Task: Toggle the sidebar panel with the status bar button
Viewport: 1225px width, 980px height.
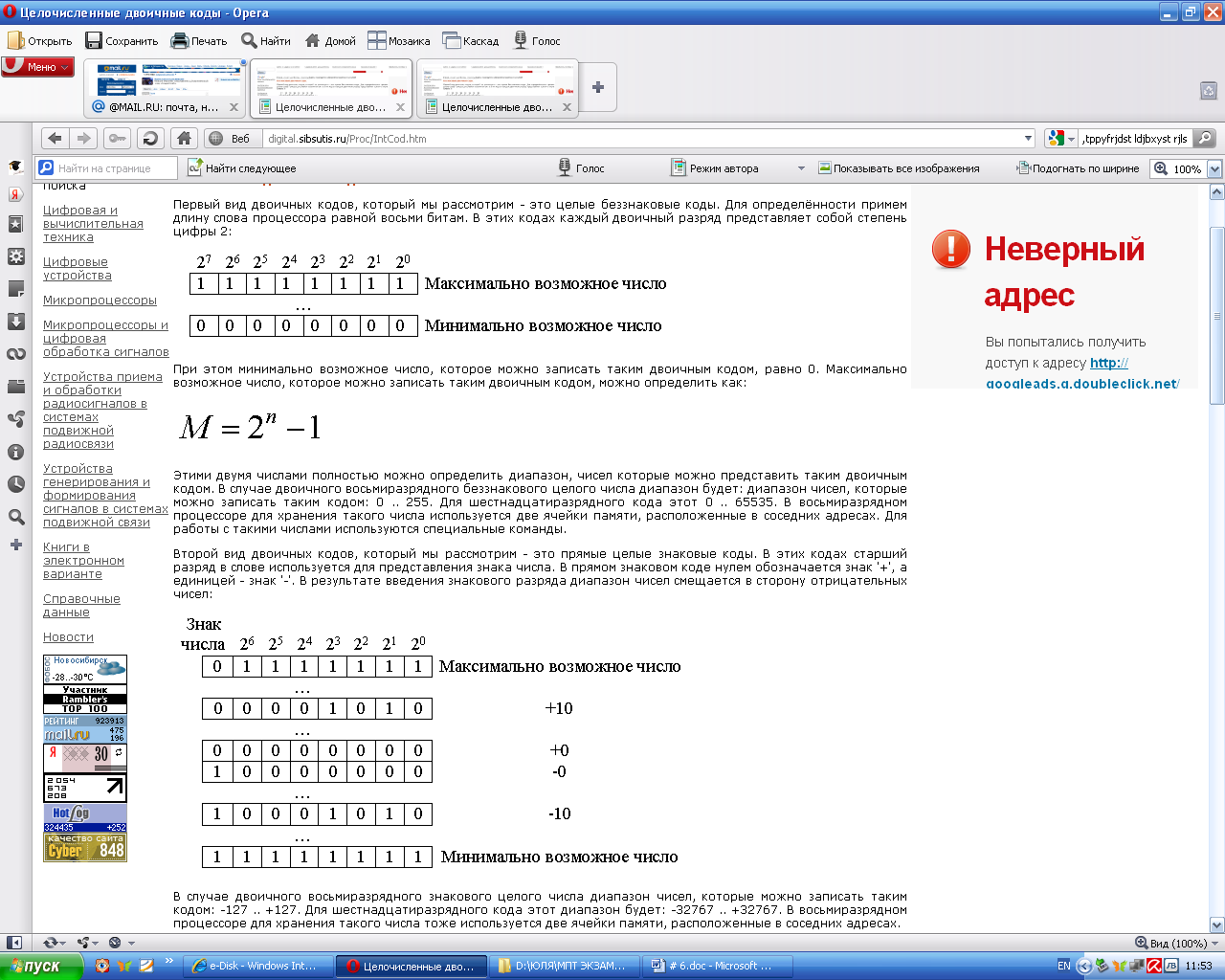Action: click(14, 943)
